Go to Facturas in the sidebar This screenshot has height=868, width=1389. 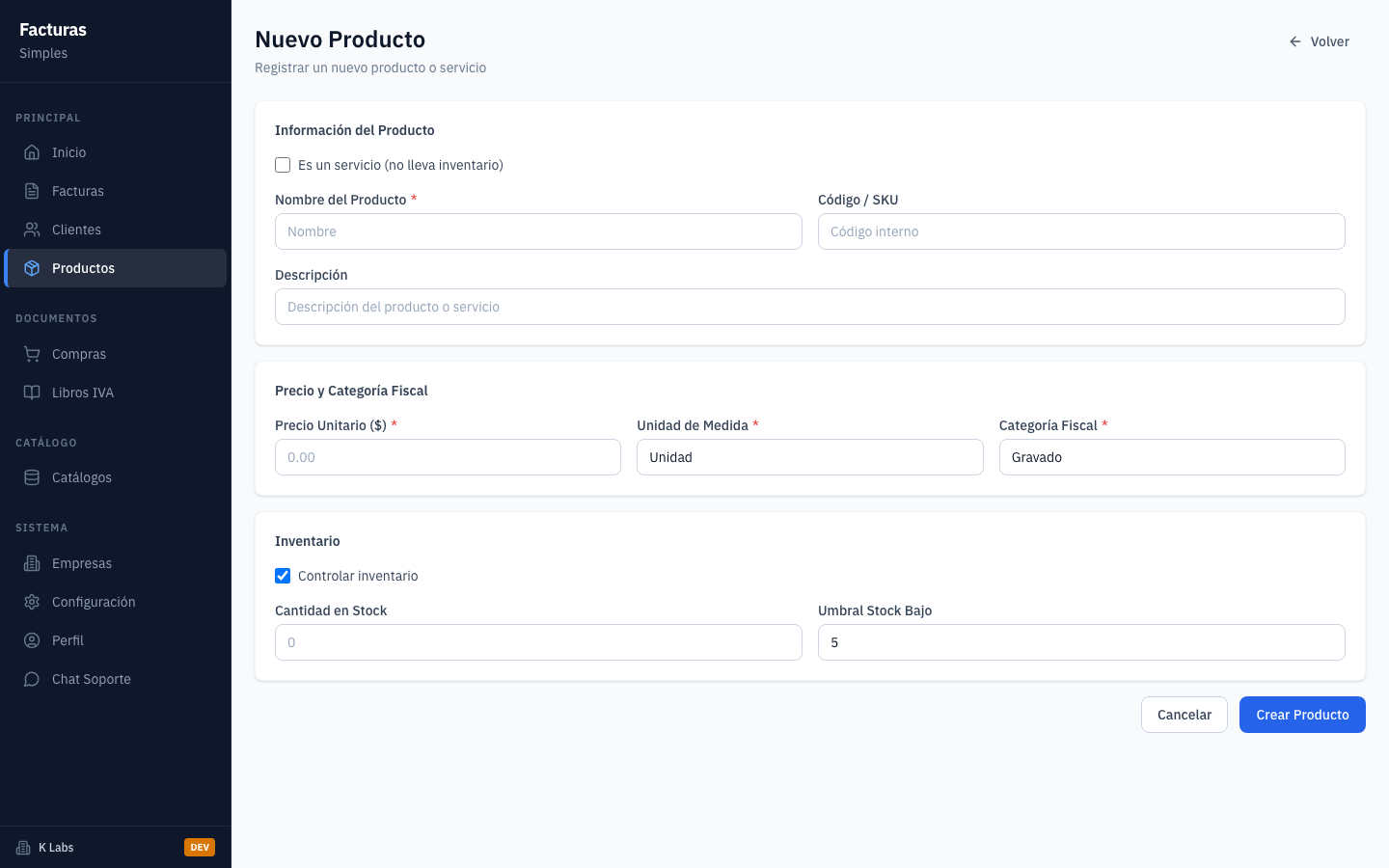pyautogui.click(x=116, y=191)
